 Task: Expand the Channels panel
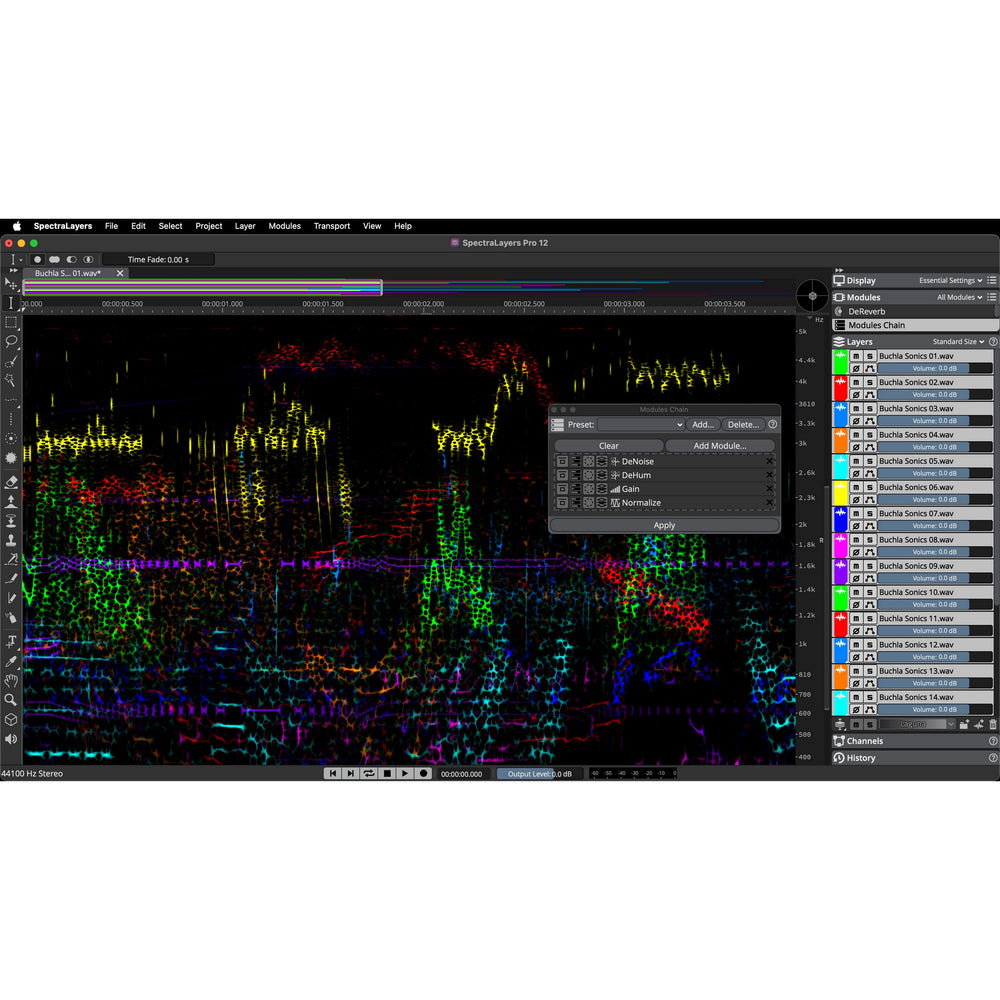click(x=864, y=741)
